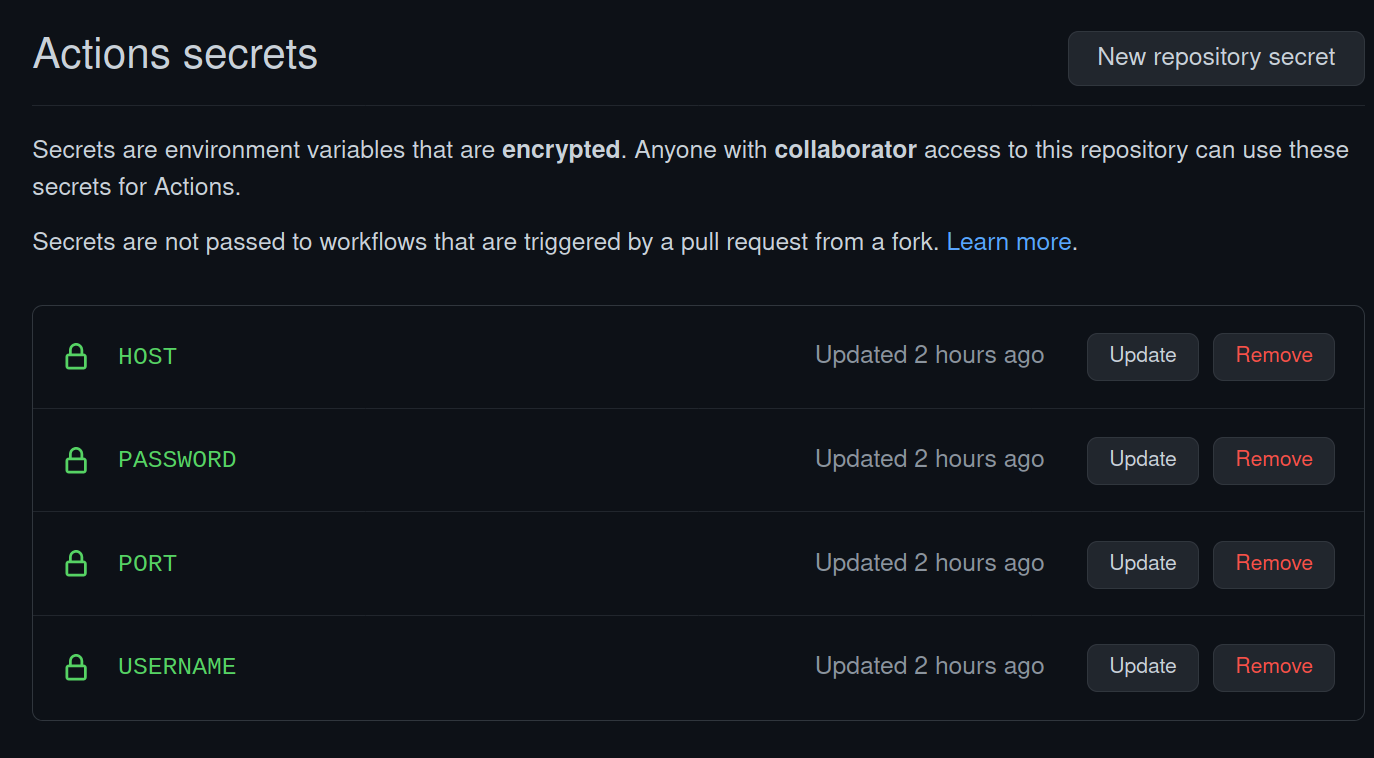The height and width of the screenshot is (758, 1374).
Task: Remove the USERNAME secret
Action: [x=1274, y=667]
